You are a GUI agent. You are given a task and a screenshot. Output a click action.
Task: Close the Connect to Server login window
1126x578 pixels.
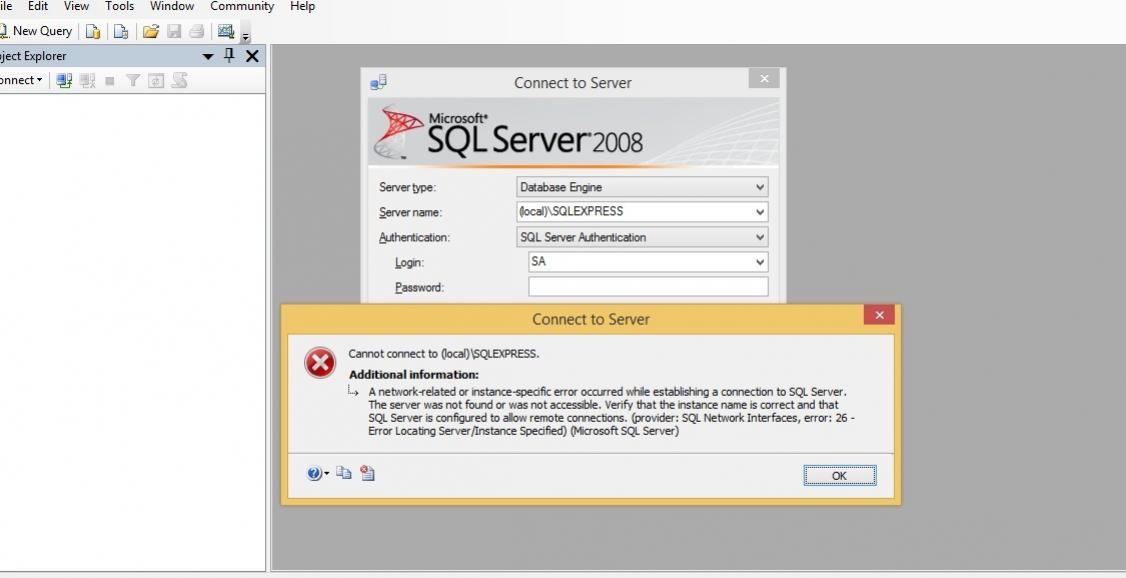[764, 79]
